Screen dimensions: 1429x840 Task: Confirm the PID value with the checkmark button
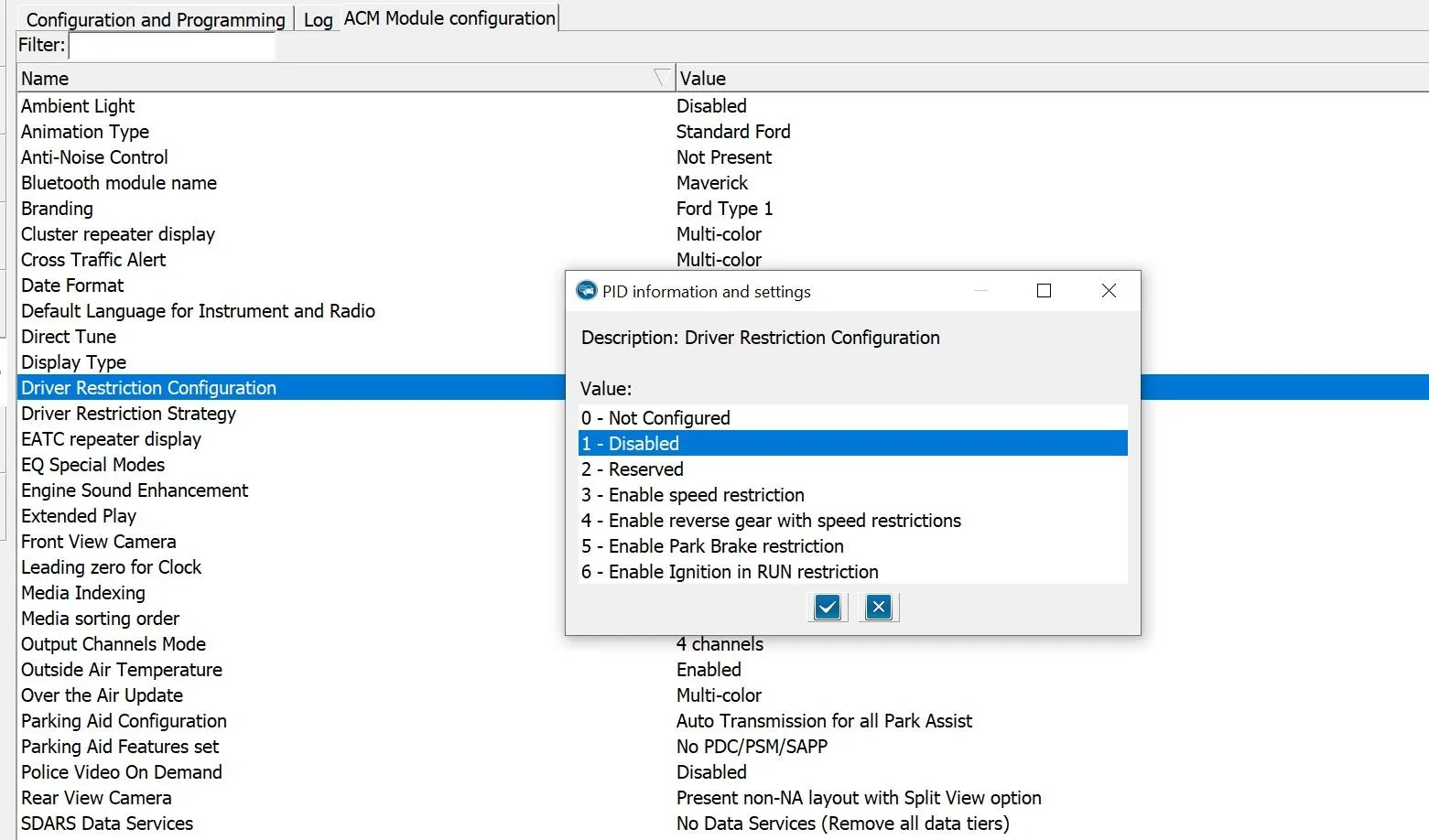click(x=828, y=607)
